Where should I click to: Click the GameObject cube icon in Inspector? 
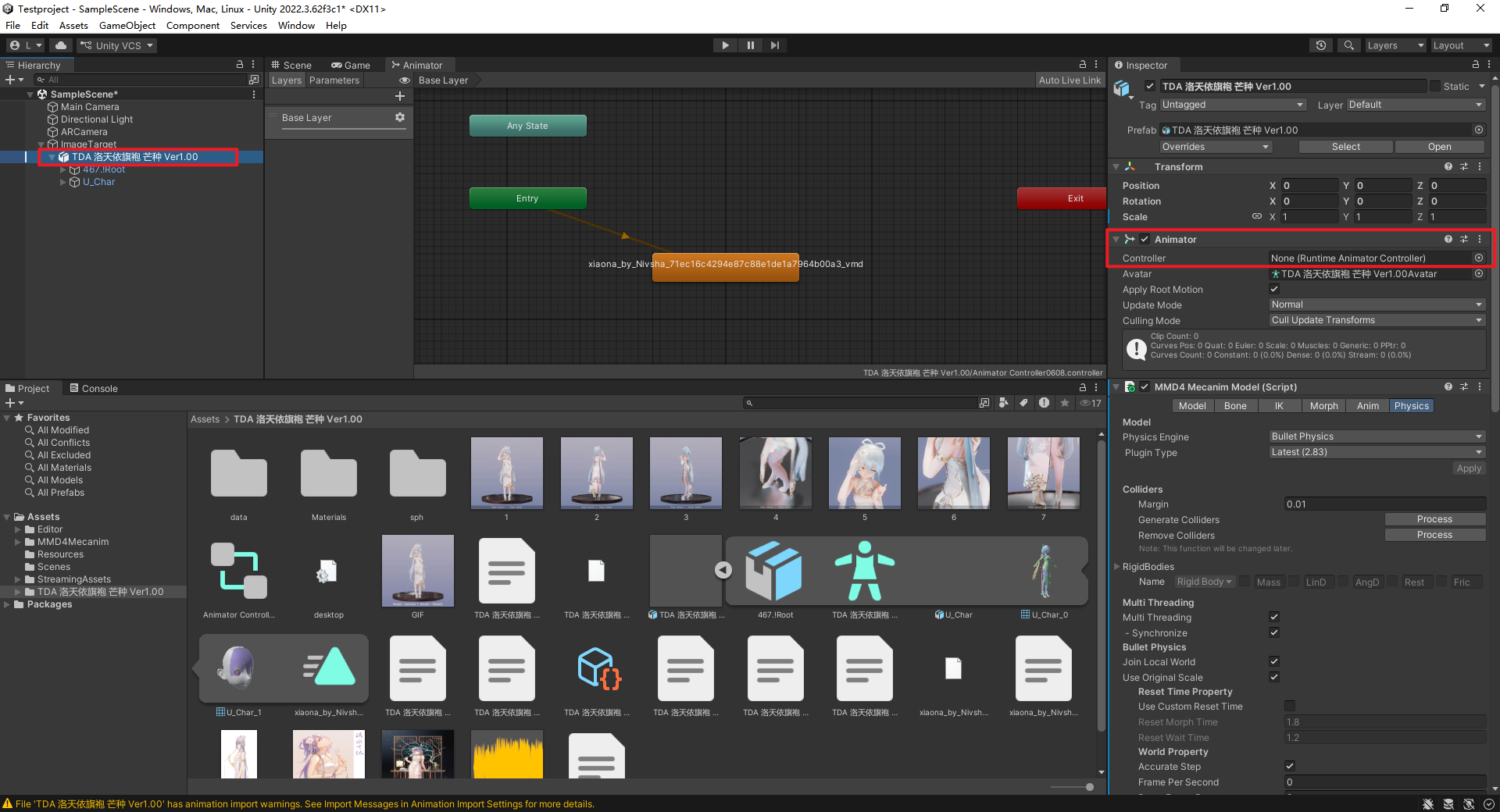pyautogui.click(x=1123, y=88)
